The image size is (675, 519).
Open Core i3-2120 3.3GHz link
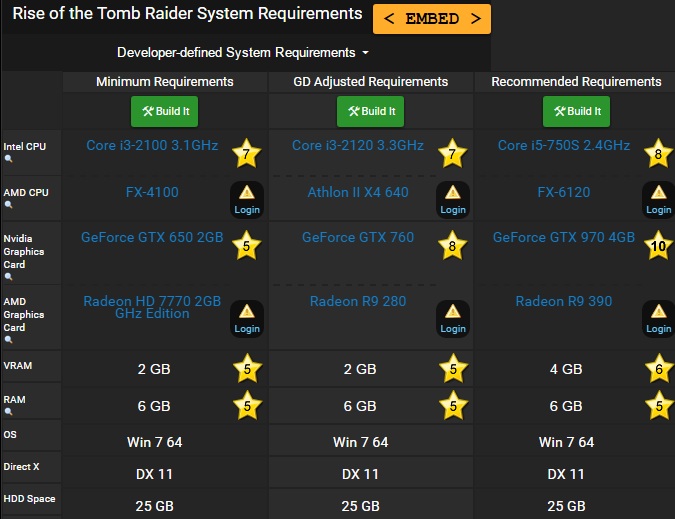(358, 145)
